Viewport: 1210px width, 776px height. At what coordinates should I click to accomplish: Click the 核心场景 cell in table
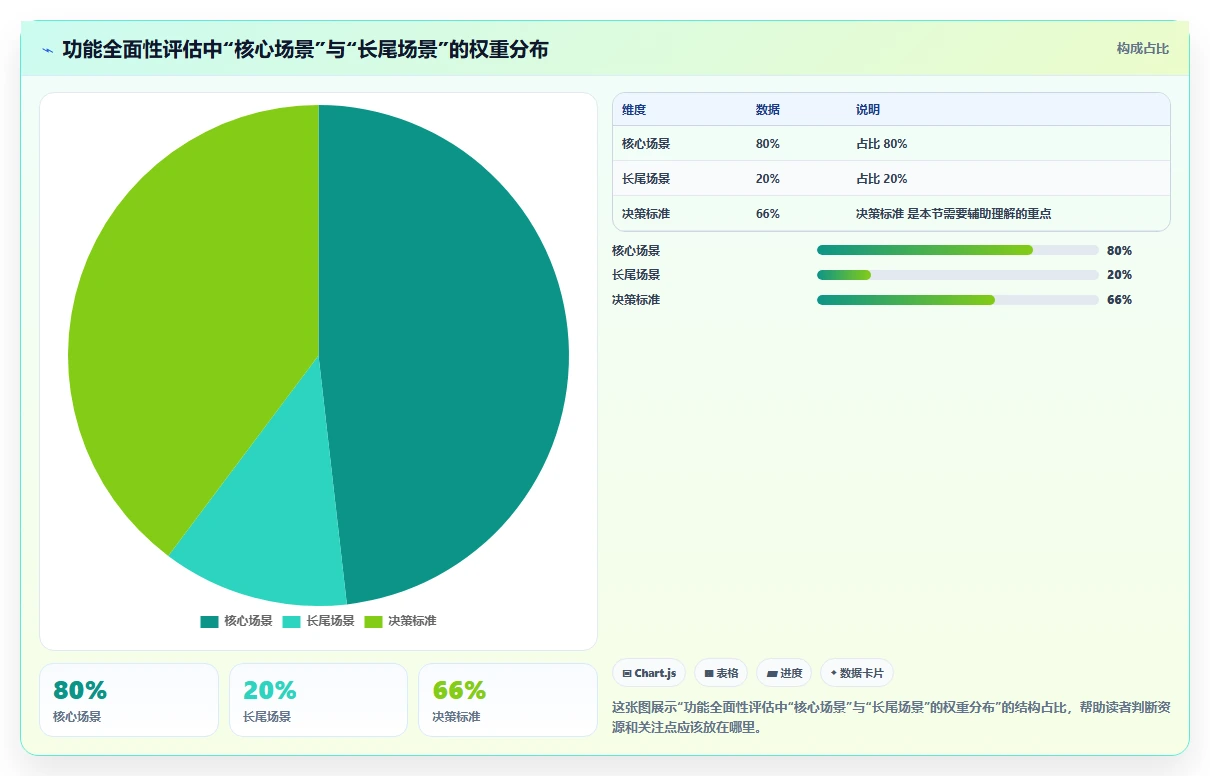[646, 144]
